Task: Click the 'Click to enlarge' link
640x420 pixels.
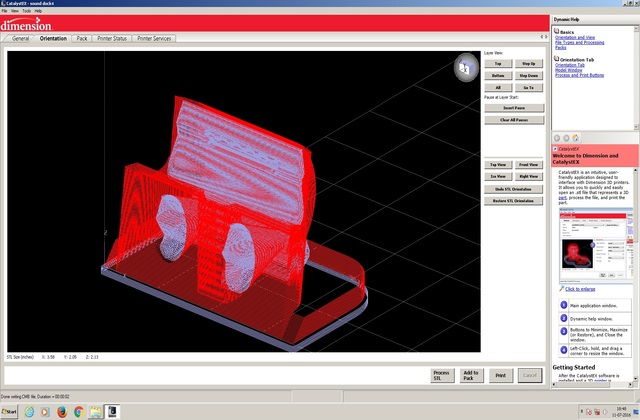Action: [580, 289]
